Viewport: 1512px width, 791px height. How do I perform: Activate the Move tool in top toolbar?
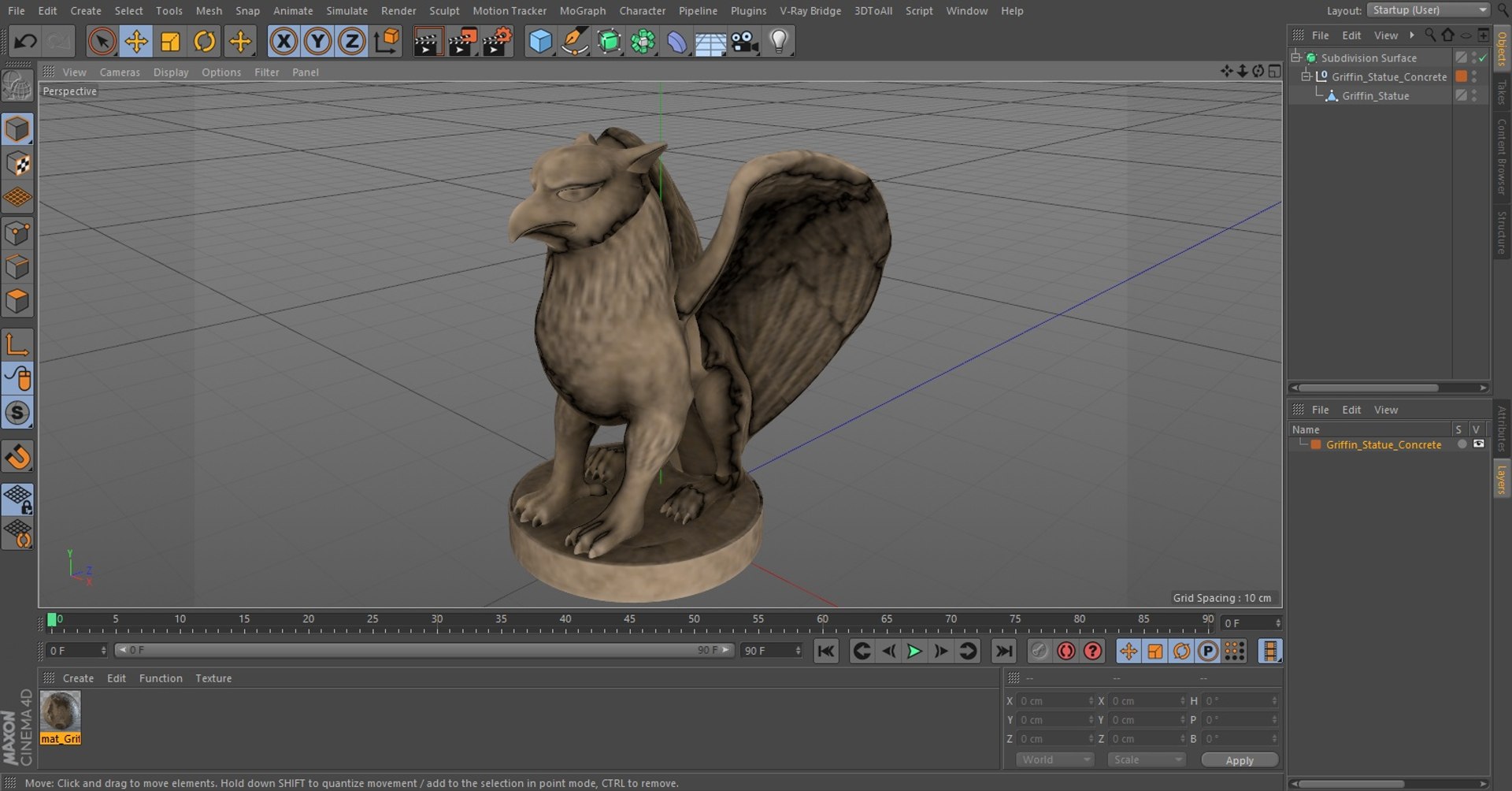point(135,41)
